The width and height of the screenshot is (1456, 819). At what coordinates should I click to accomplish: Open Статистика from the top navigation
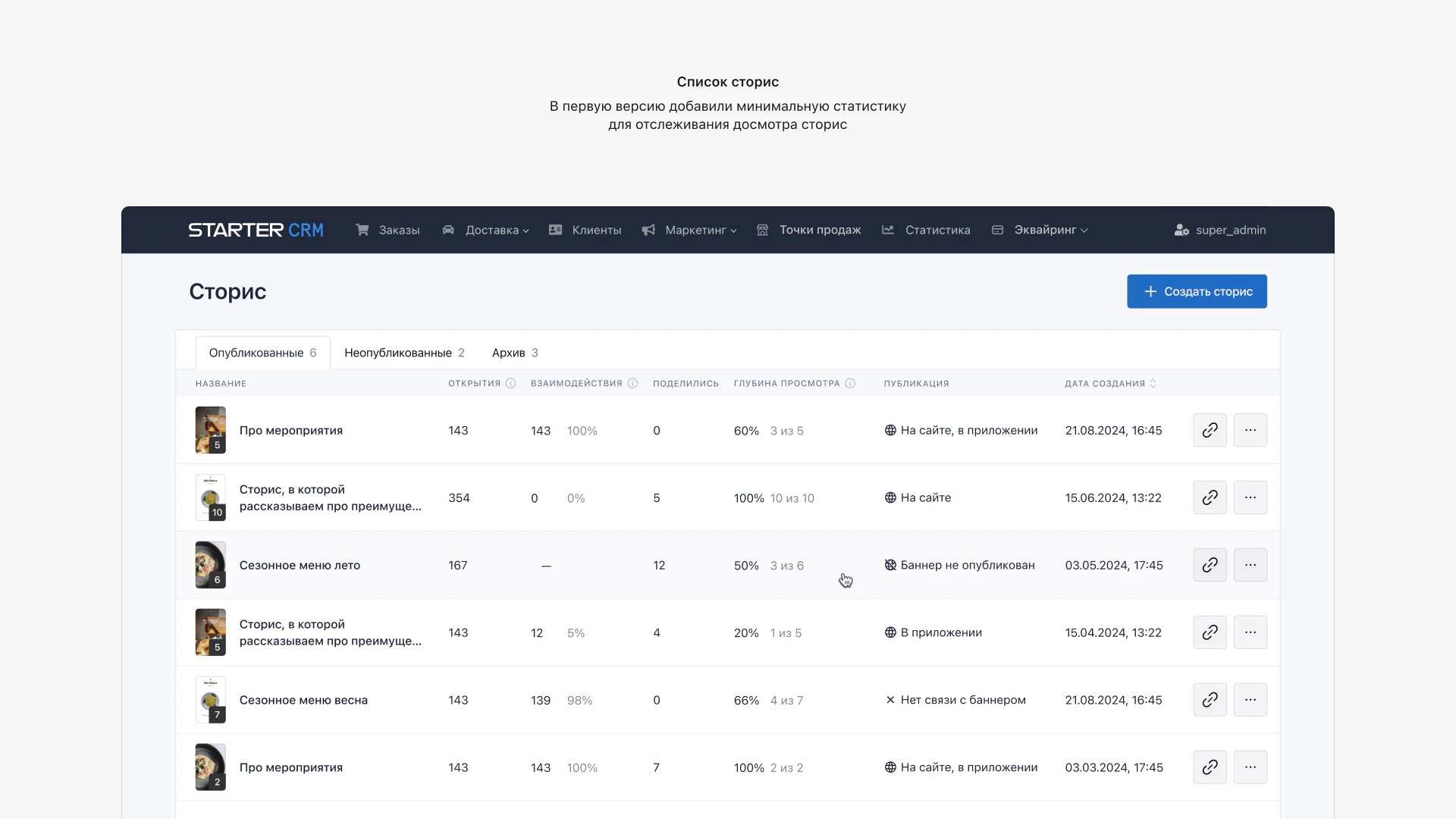point(926,230)
